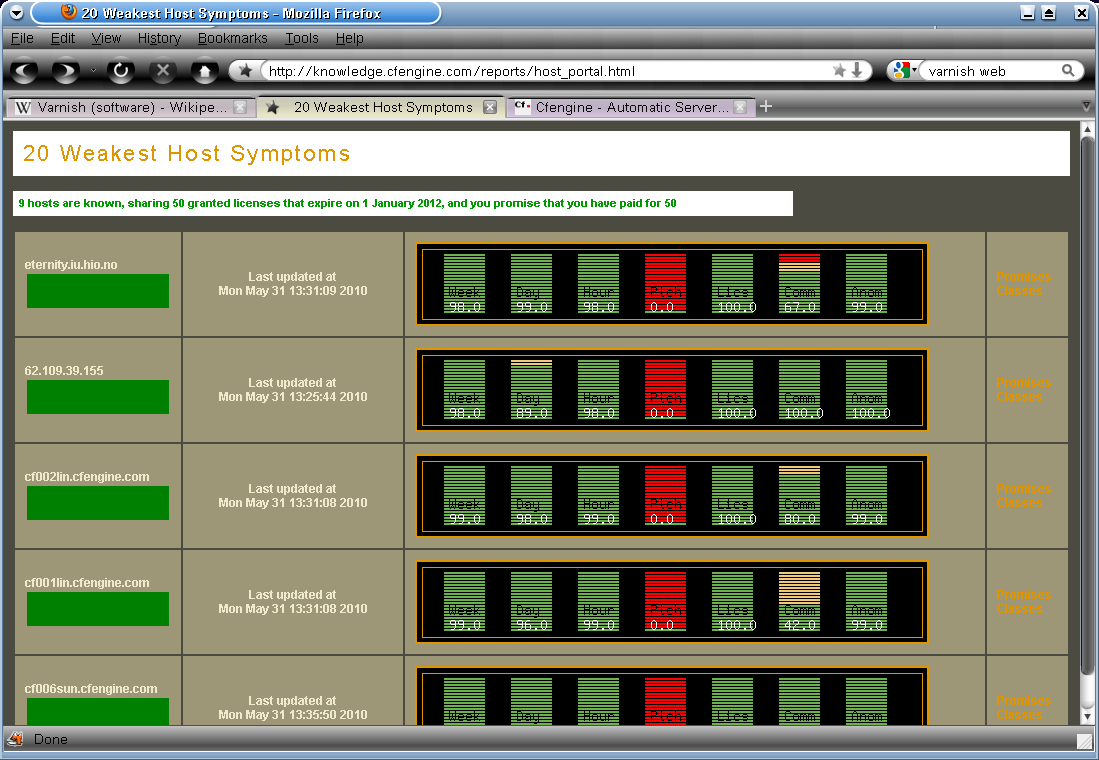1099x760 pixels.
Task: Close the Cfengine tab
Action: tap(740, 107)
